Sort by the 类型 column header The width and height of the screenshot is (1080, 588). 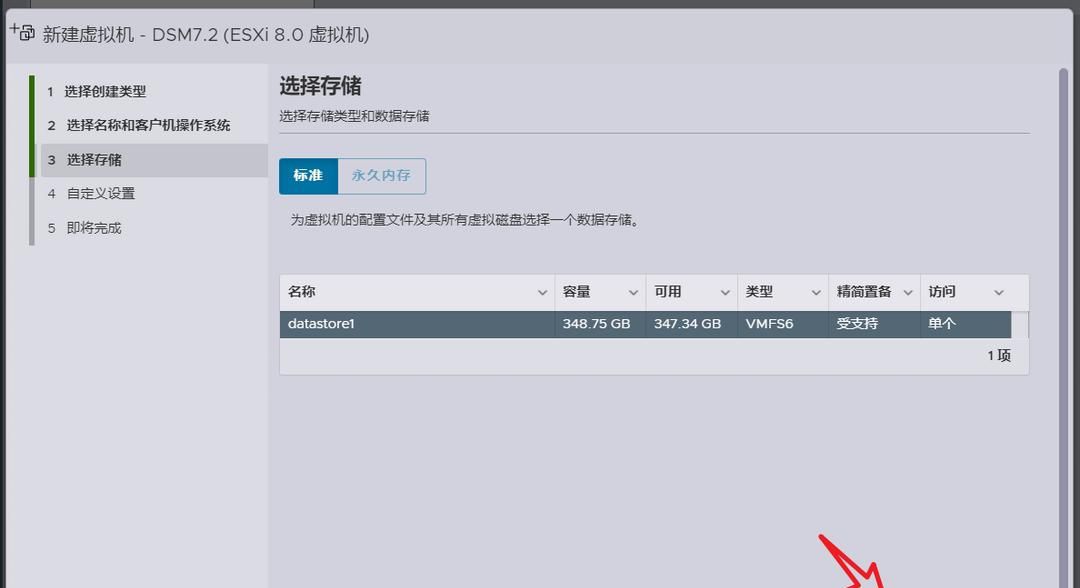759,292
